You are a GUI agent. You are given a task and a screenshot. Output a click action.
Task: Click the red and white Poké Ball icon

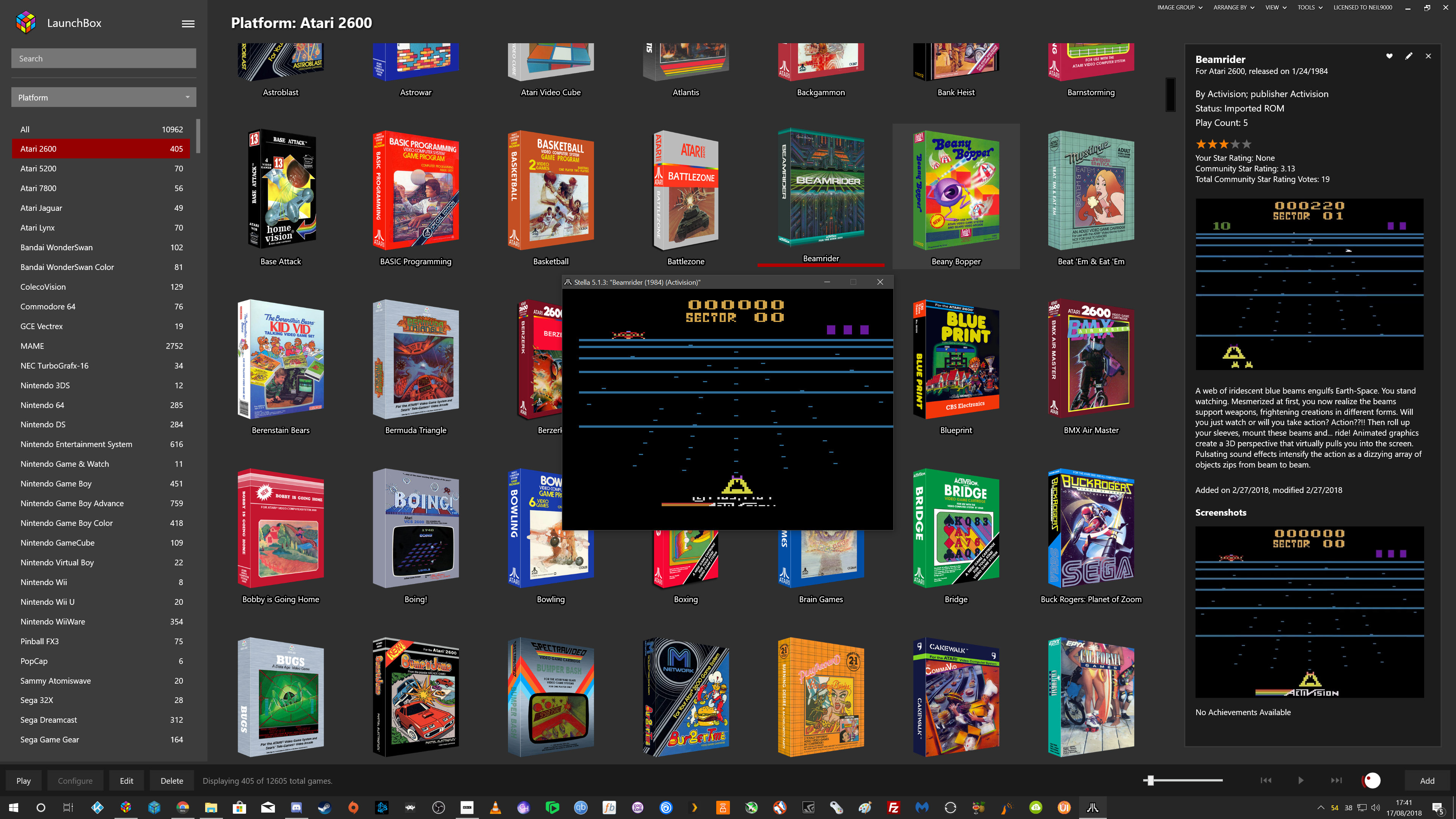click(x=1372, y=780)
